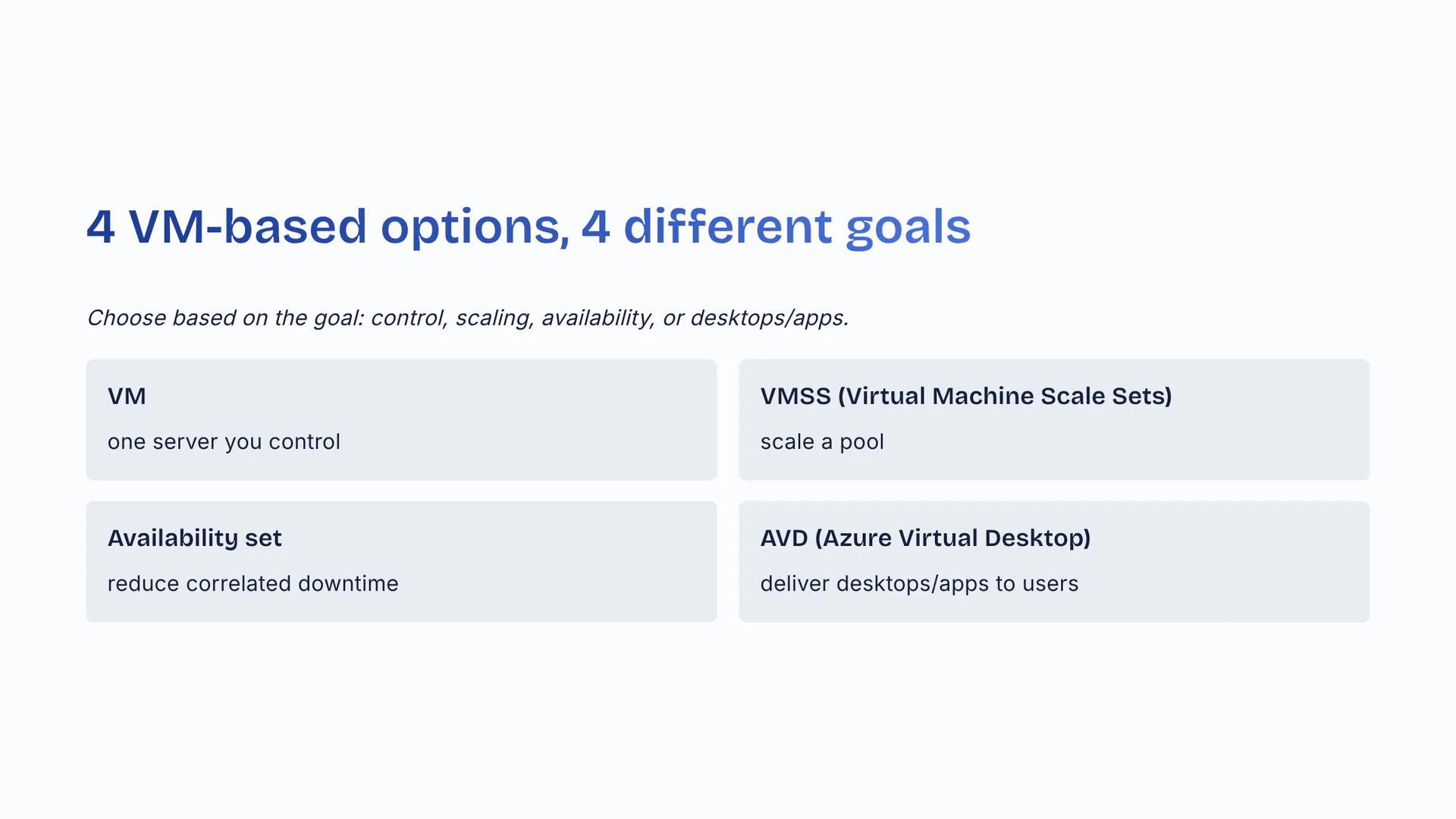The width and height of the screenshot is (1456, 819).
Task: Select the "Availability set" card heading
Action: click(194, 538)
